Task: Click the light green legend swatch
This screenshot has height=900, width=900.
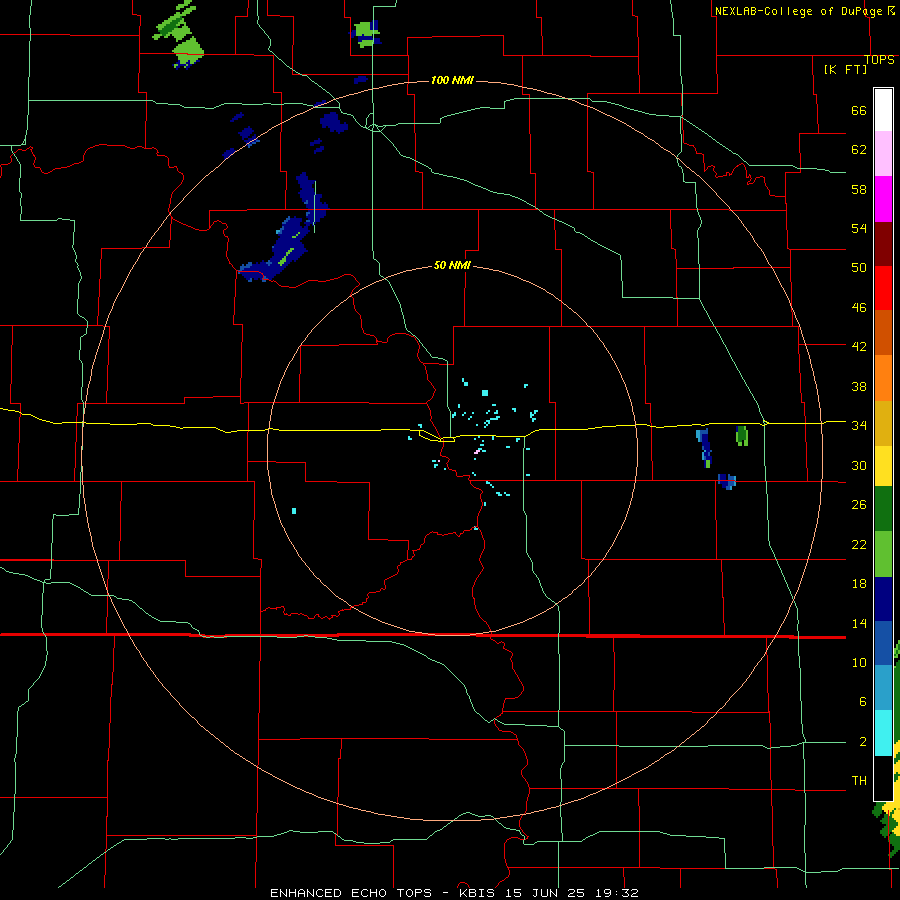Action: pos(883,554)
